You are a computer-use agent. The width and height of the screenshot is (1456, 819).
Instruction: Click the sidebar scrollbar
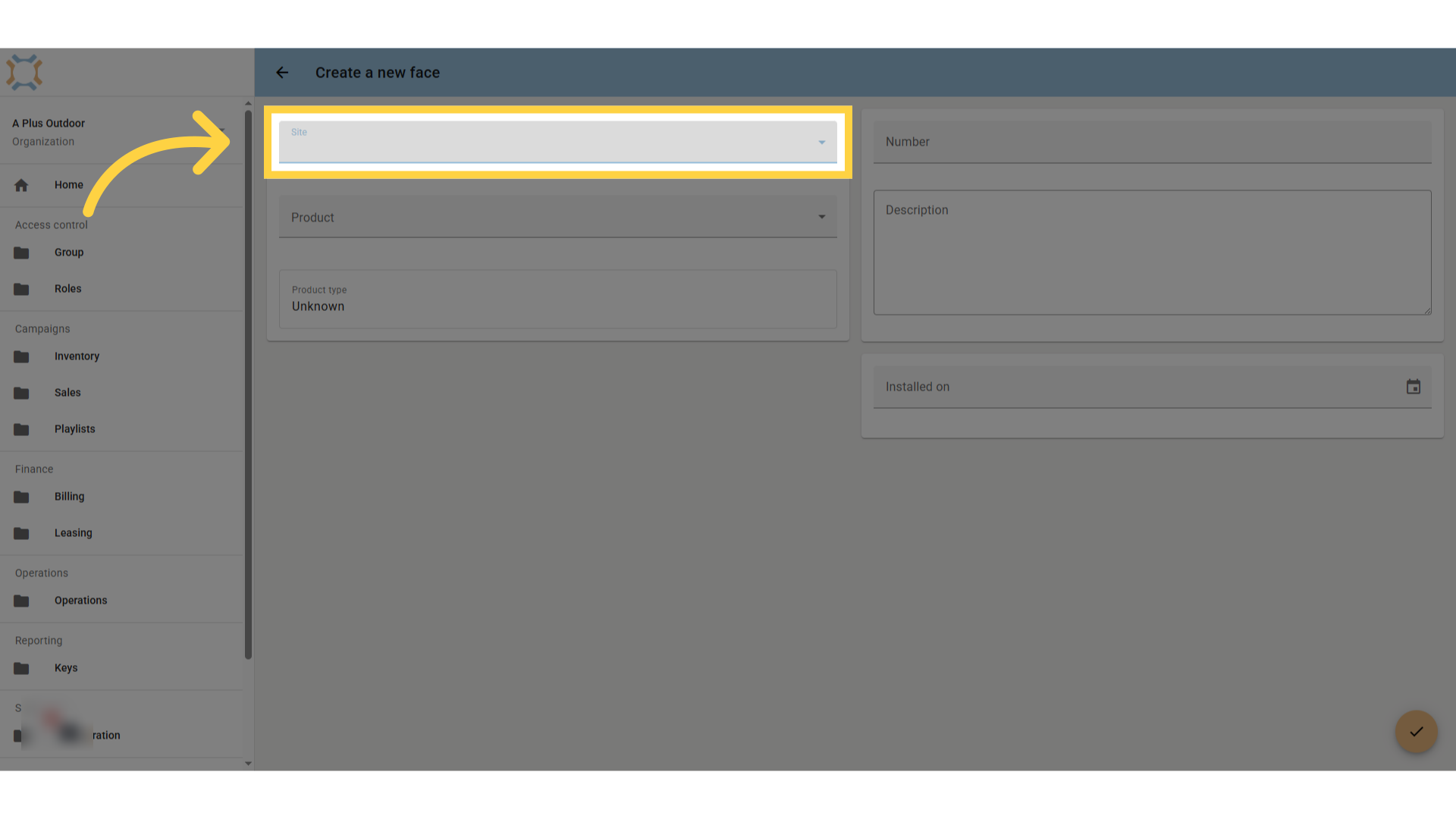pos(248,384)
